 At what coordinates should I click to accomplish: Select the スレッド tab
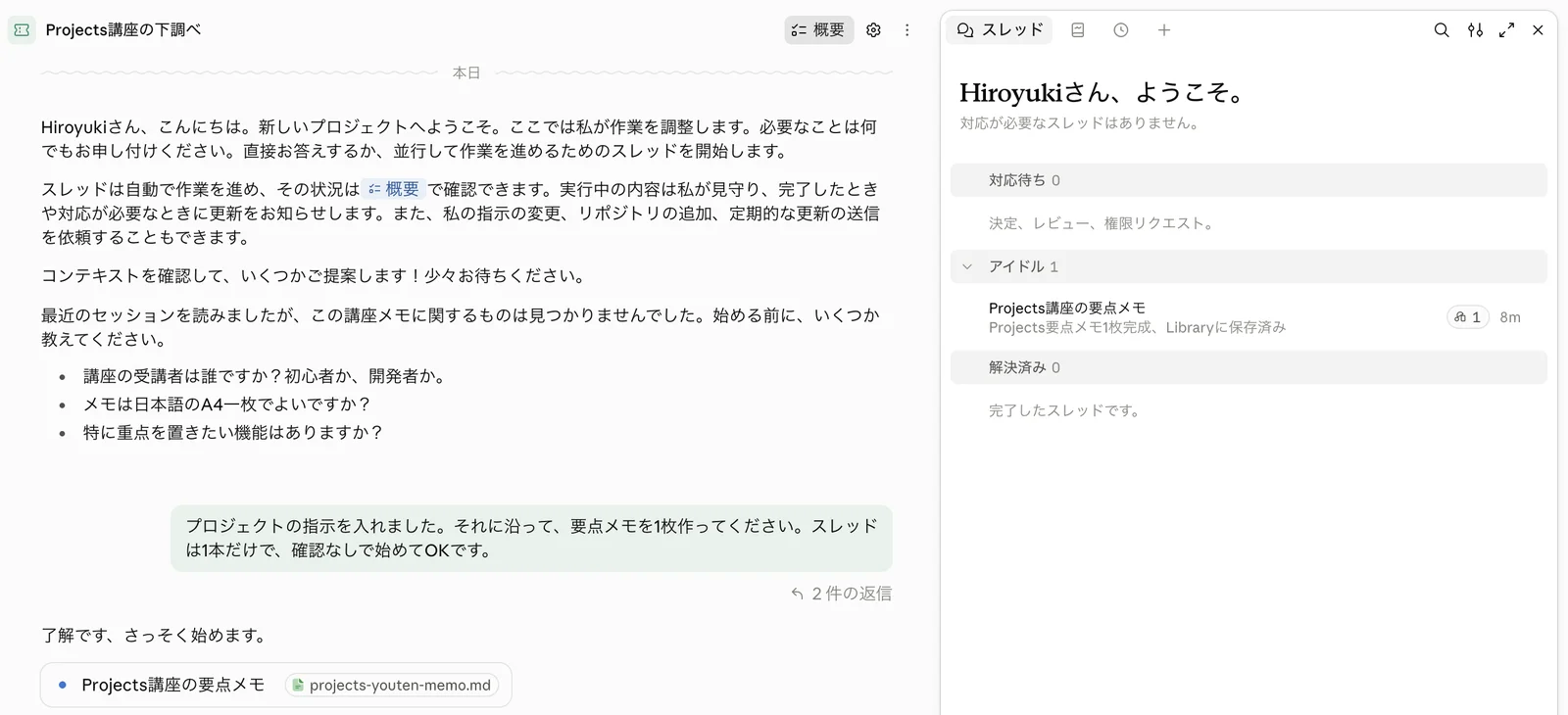coord(1000,30)
